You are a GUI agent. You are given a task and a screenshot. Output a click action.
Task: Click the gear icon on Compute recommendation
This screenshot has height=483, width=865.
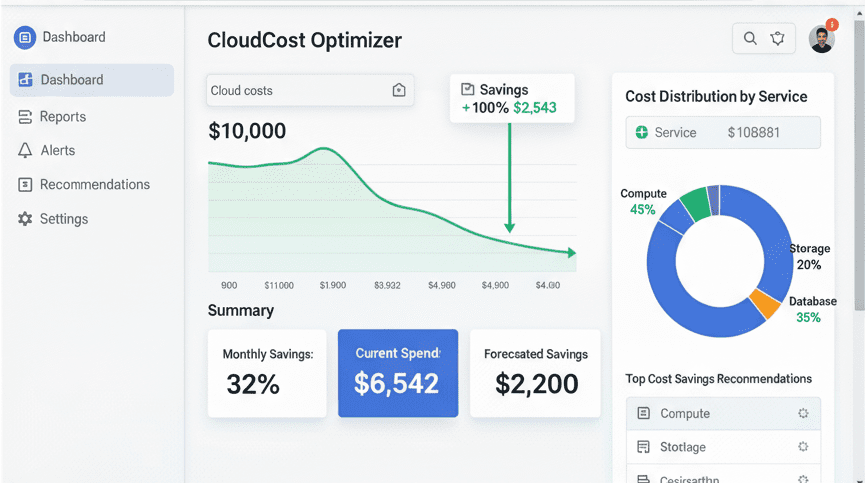802,413
